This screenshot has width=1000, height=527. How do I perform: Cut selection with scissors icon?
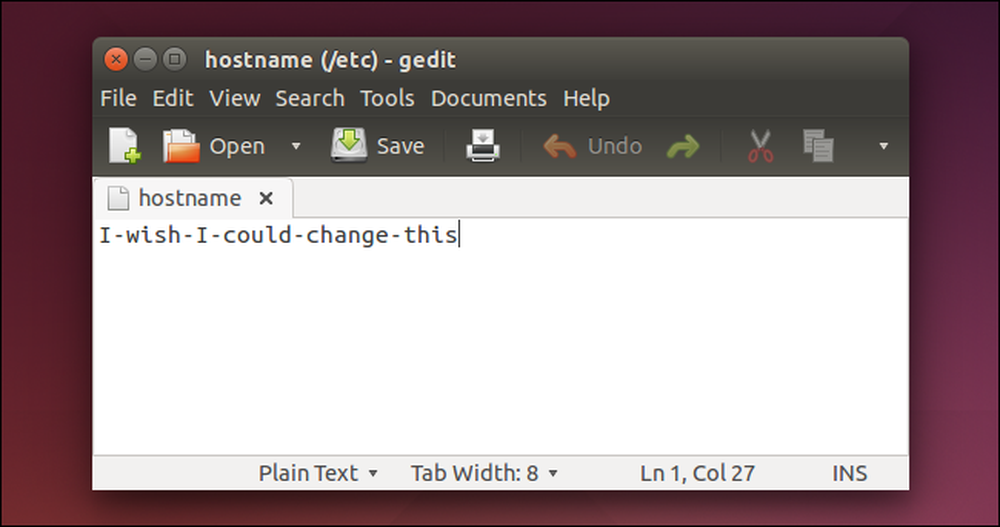tap(760, 146)
